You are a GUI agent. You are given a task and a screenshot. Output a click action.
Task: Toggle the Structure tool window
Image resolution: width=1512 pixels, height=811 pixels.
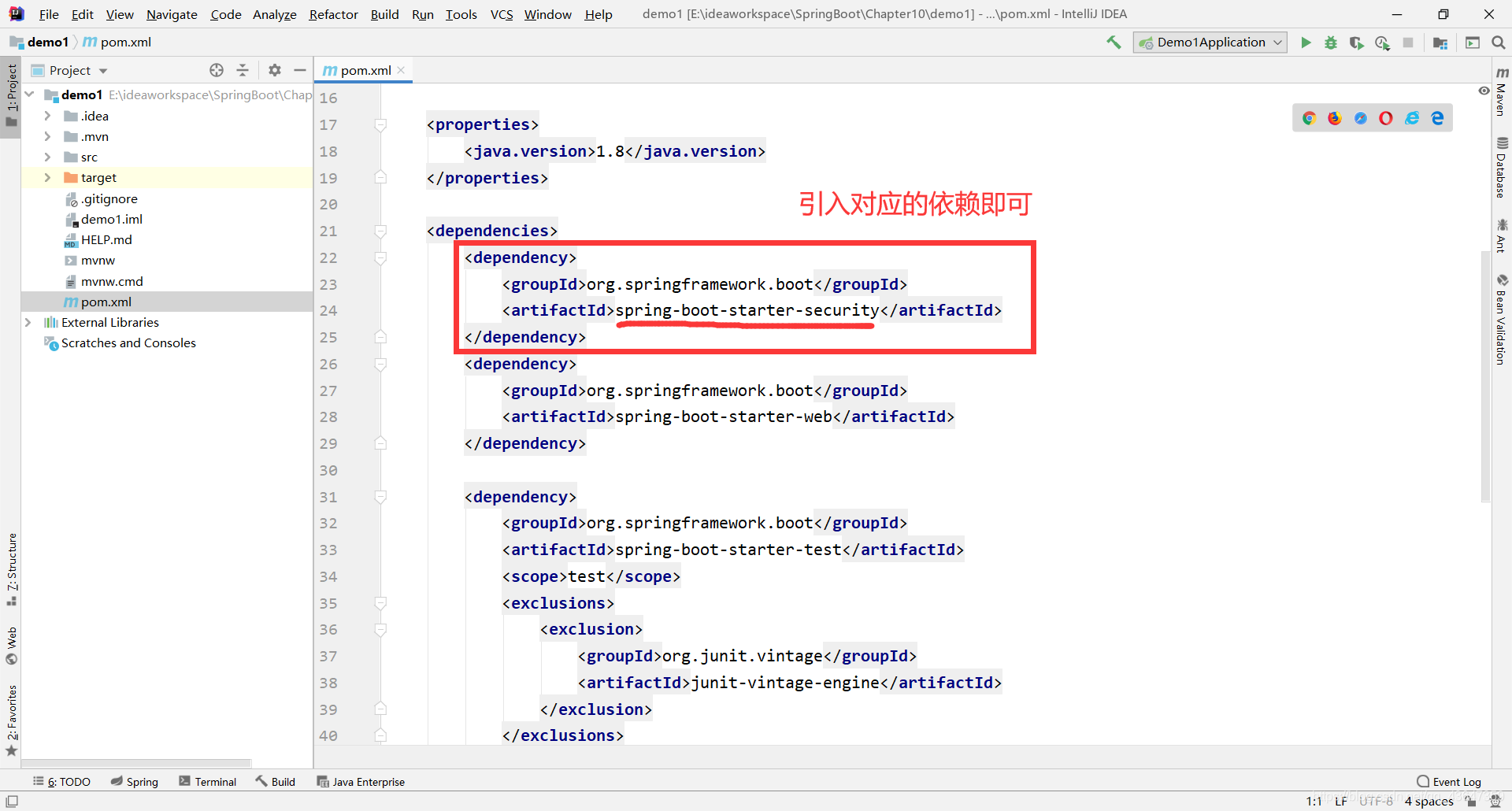[11, 569]
